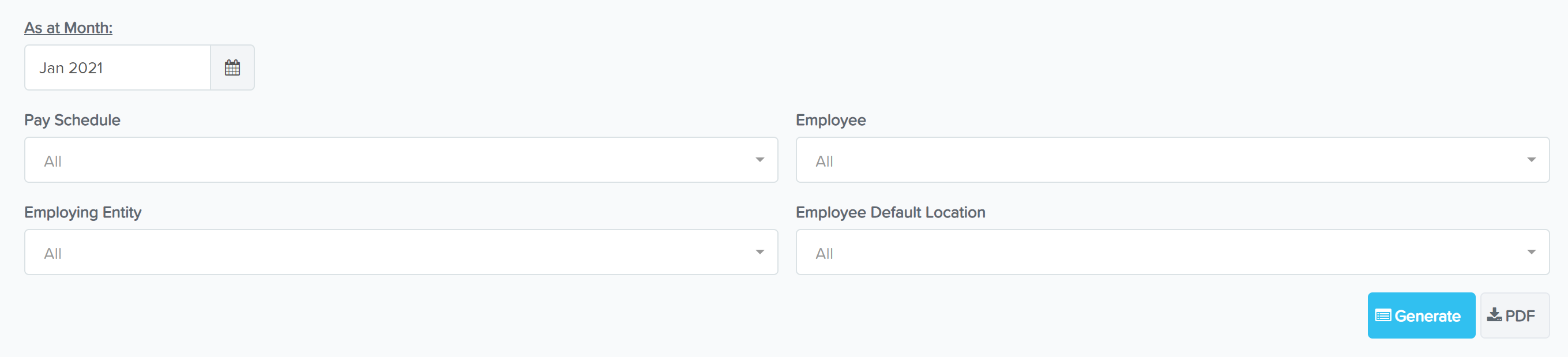Click the As at Month label
Viewport: 1568px width, 357px height.
(x=68, y=28)
